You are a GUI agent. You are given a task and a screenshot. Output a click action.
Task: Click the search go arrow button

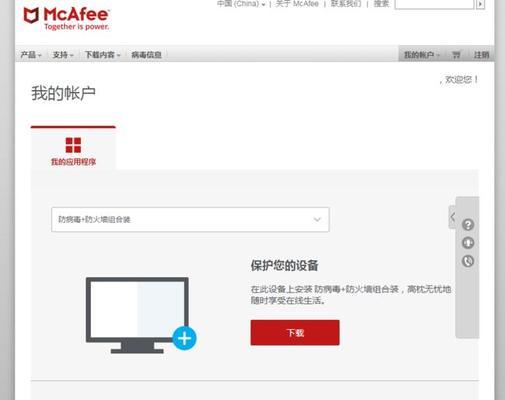pos(480,4)
